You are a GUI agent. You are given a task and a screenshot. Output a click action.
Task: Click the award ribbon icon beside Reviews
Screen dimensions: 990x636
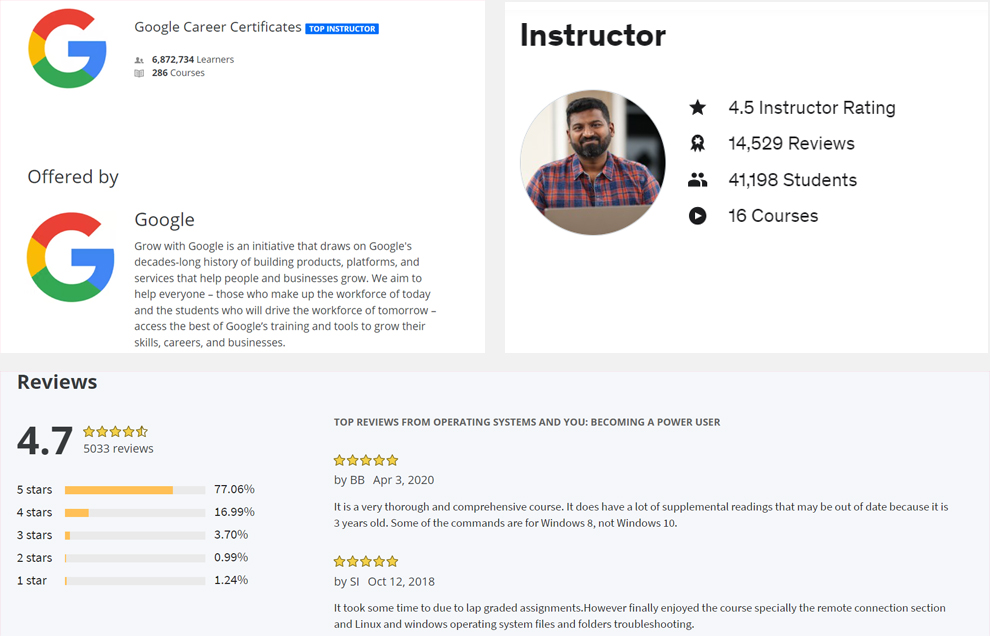click(698, 143)
